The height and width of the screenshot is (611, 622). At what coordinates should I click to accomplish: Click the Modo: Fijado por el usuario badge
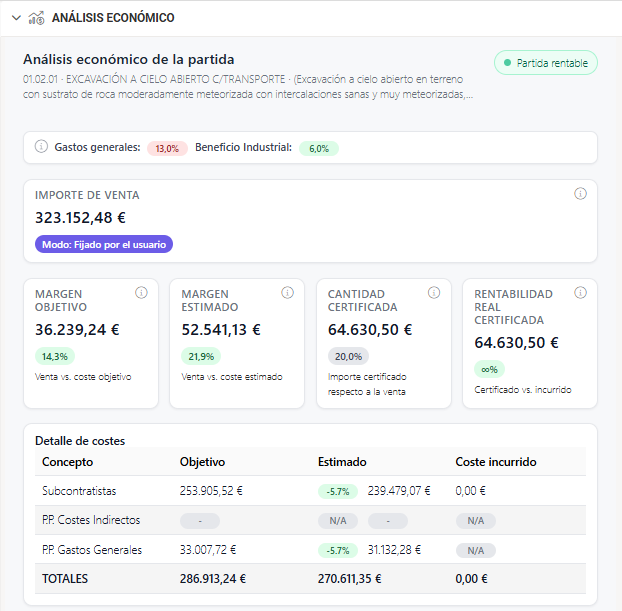click(x=104, y=244)
